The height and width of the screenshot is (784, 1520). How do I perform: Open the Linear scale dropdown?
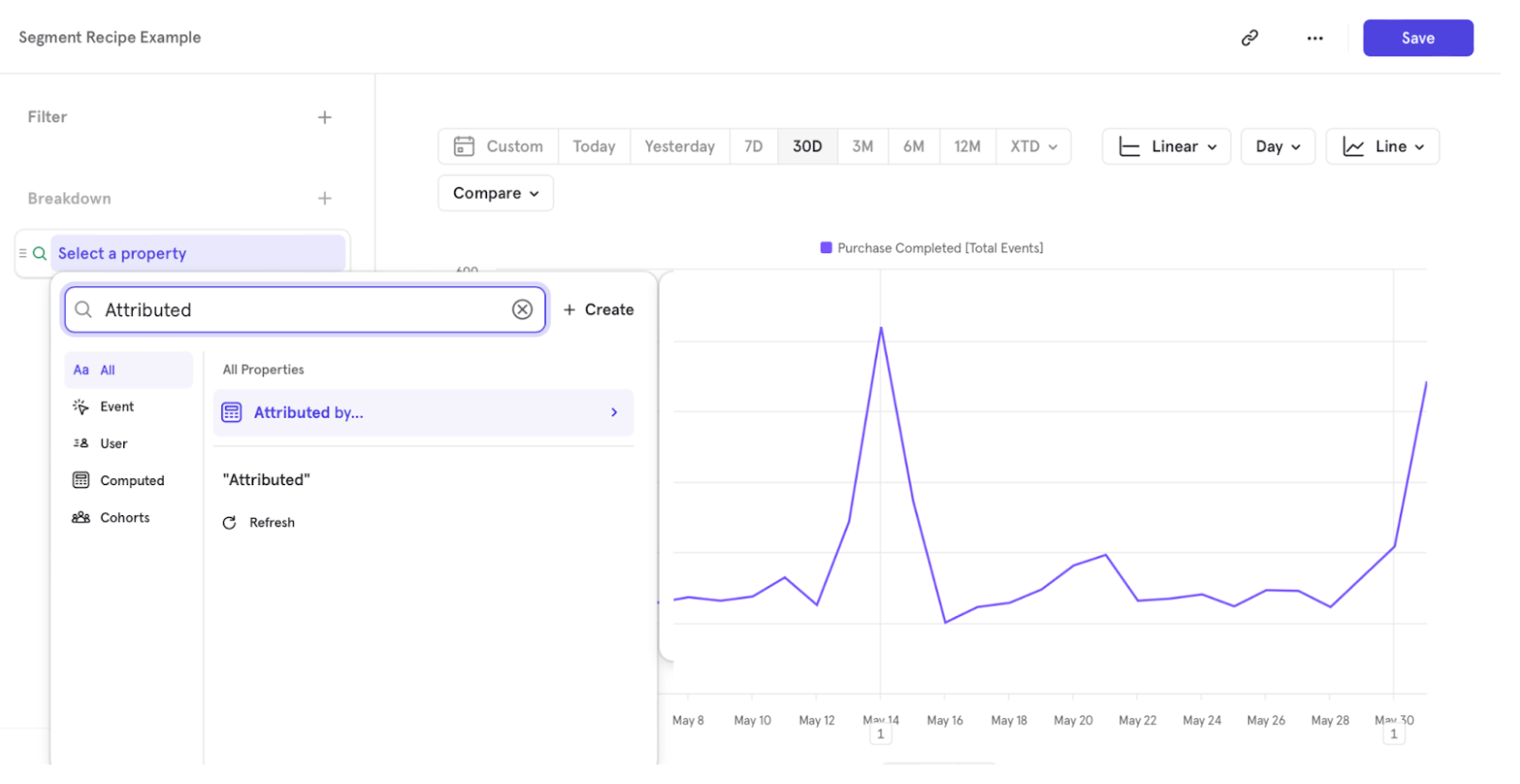1167,147
